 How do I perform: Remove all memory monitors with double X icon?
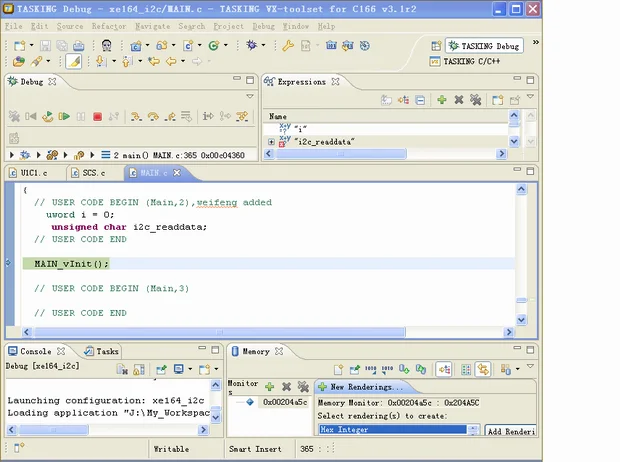coord(303,386)
